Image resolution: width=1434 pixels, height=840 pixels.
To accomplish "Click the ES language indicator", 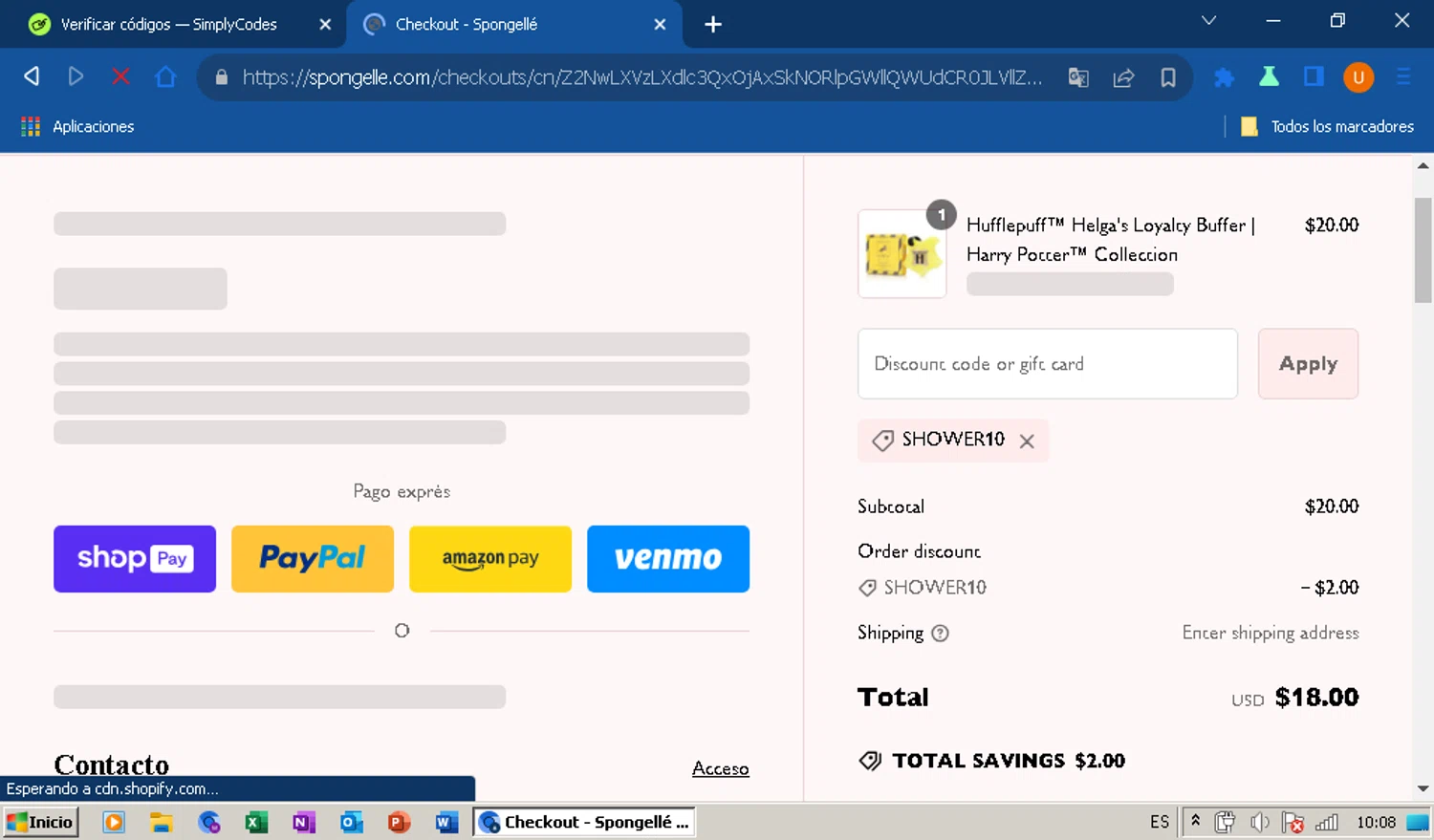I will 1160,822.
